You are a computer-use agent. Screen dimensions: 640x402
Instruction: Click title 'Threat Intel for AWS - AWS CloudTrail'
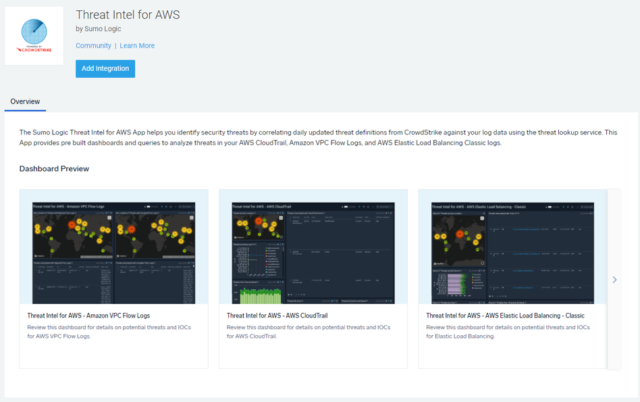277,315
